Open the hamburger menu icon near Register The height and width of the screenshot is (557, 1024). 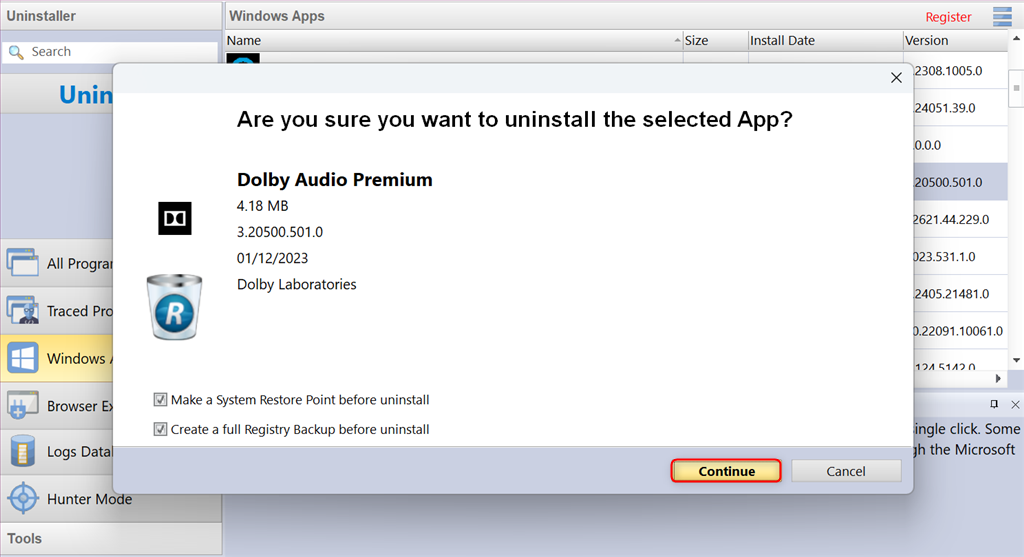[x=1002, y=16]
